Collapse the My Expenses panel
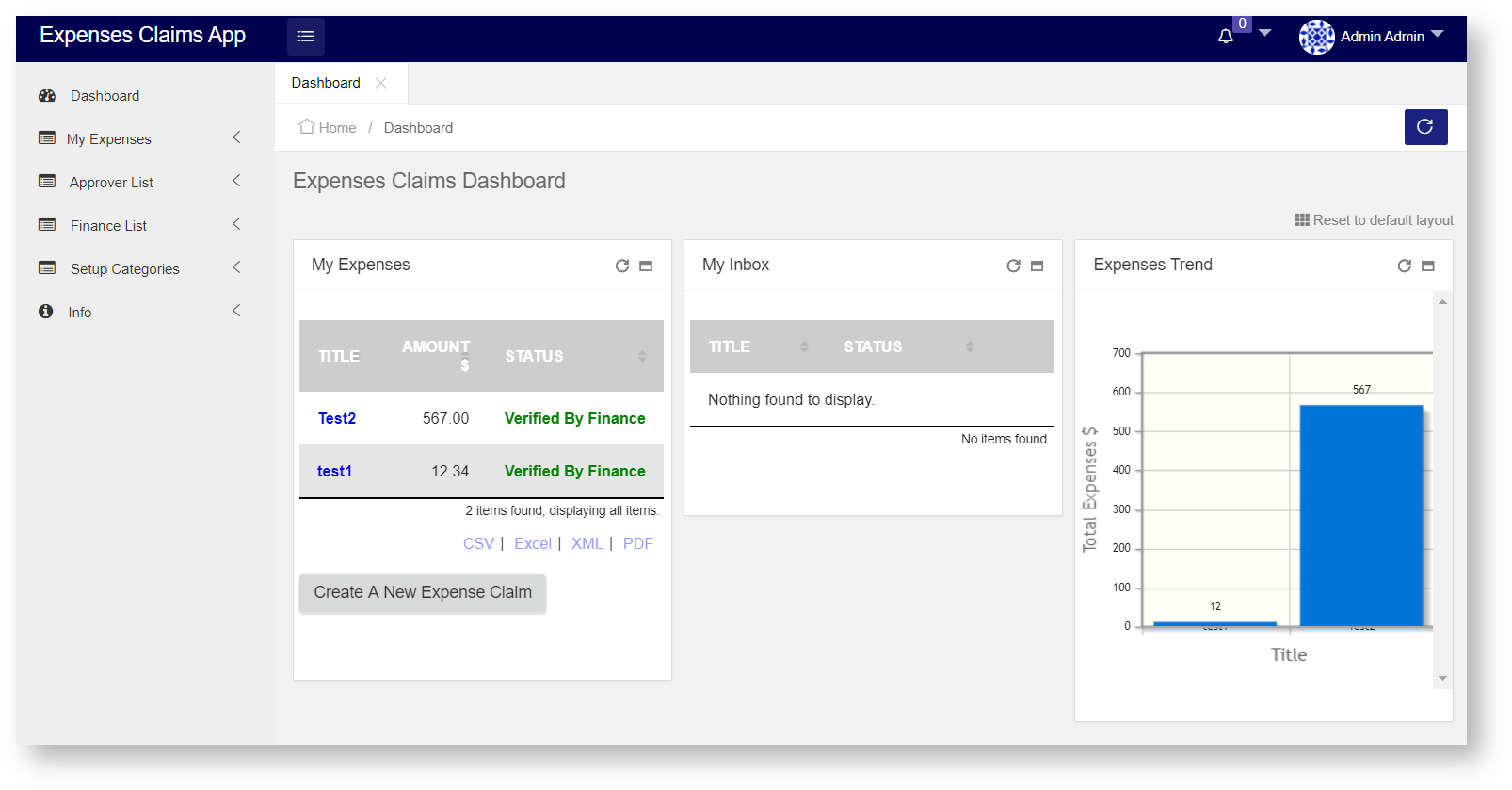1512x790 pixels. coord(646,266)
